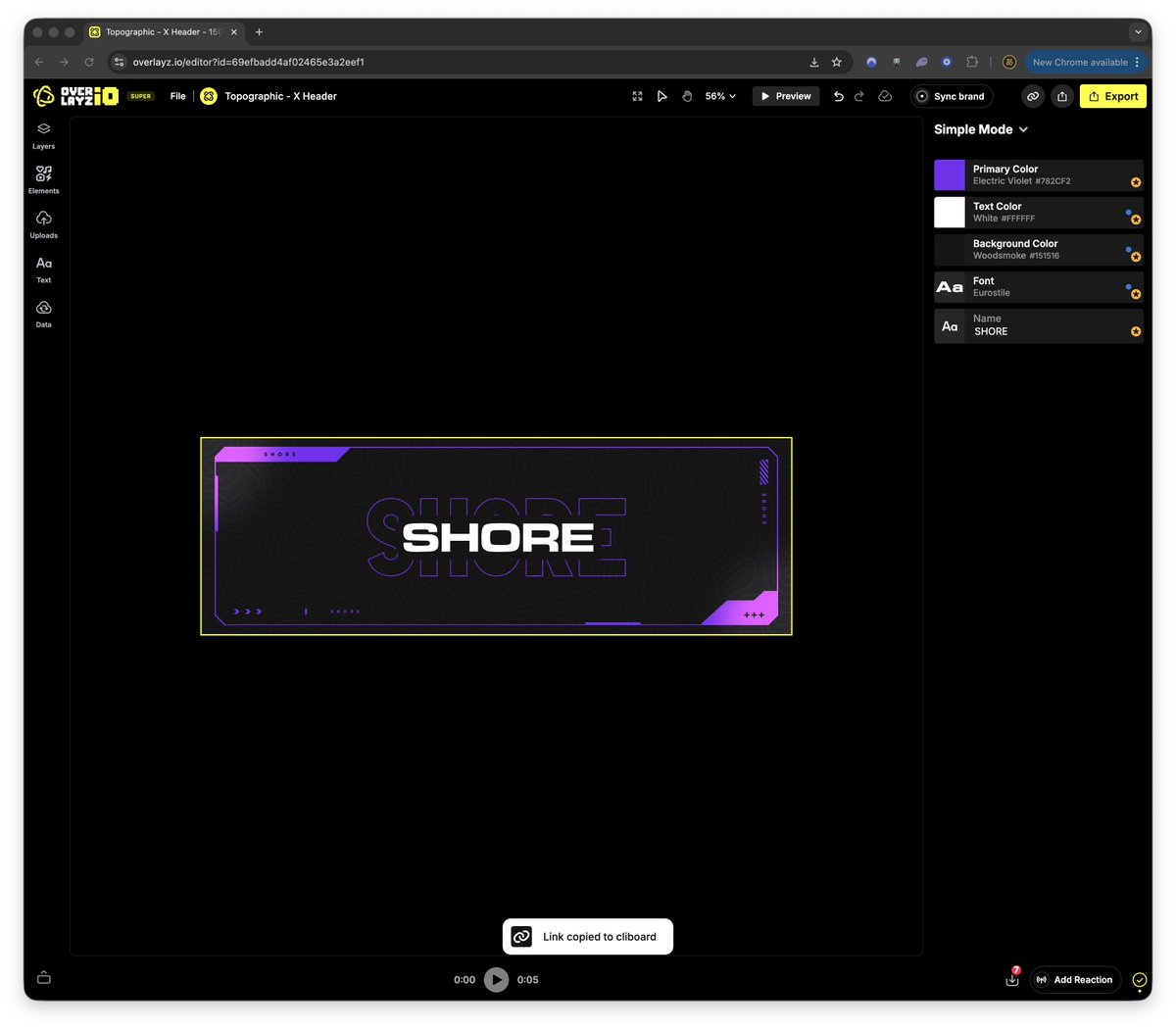Open the Elements panel
This screenshot has height=1030, width=1176.
(x=43, y=179)
